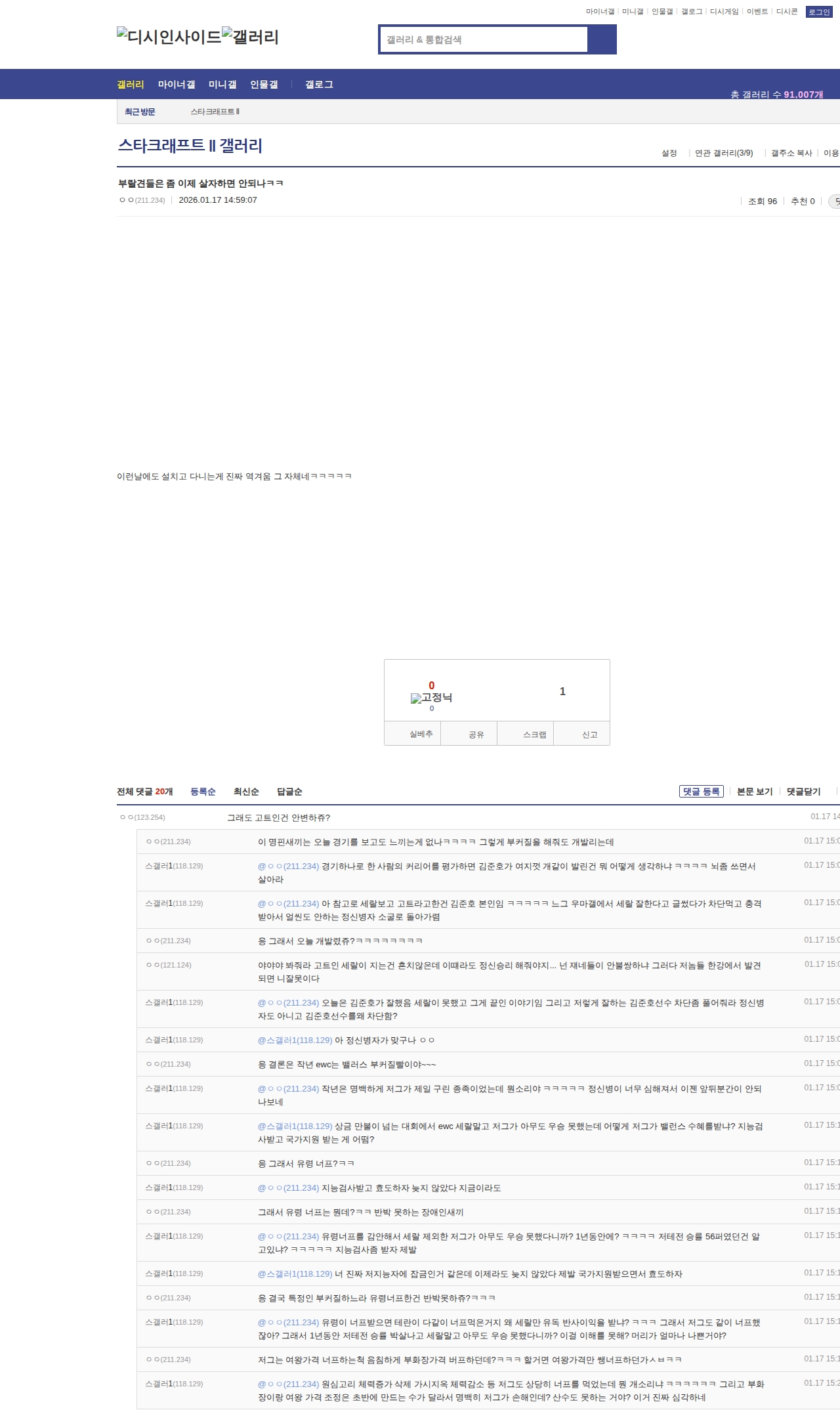
Task: Click the @ㅇㅇ(211.234) mention in the 원심고리 체력증가 comment
Action: [288, 1384]
